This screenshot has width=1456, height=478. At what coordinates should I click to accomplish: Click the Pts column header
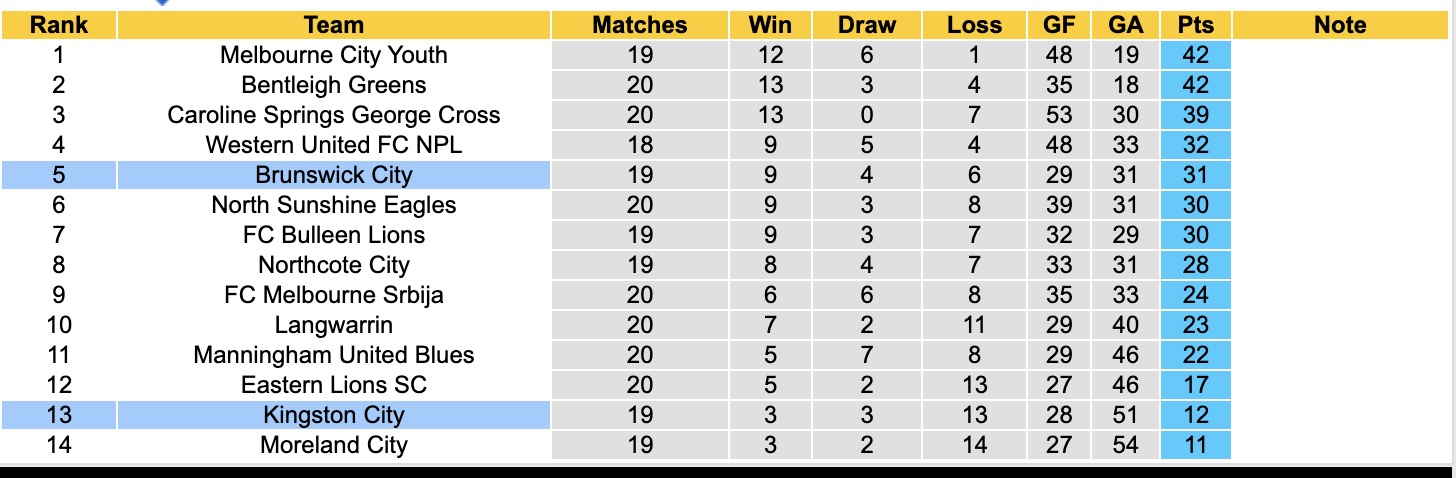point(1196,25)
